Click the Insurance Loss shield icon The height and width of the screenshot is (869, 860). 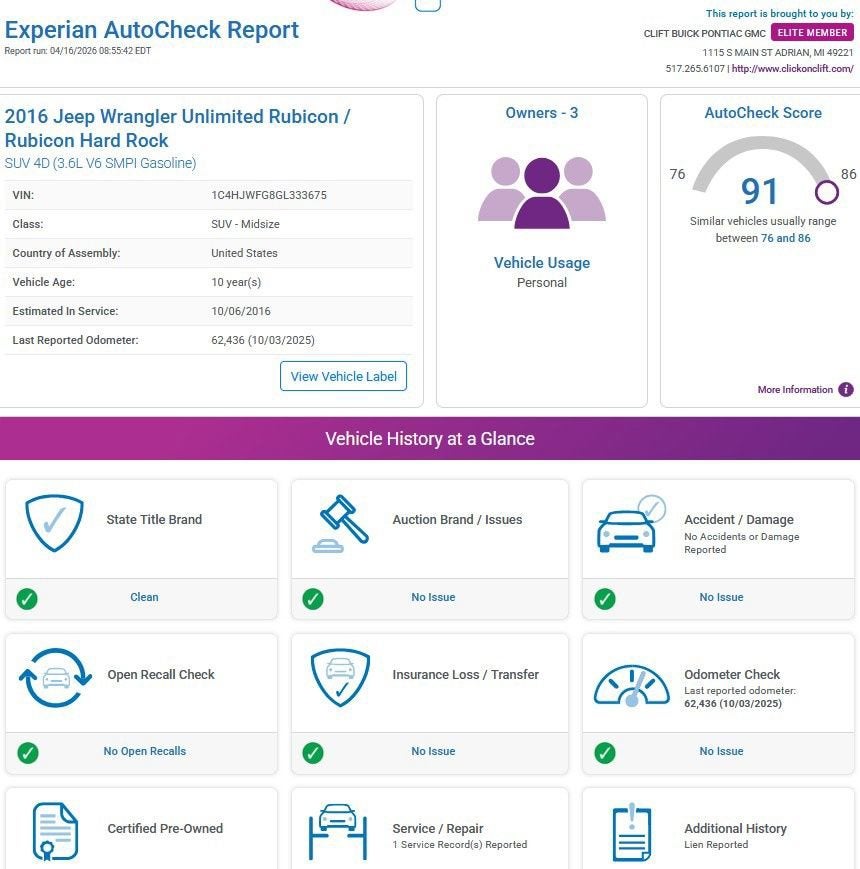(340, 678)
